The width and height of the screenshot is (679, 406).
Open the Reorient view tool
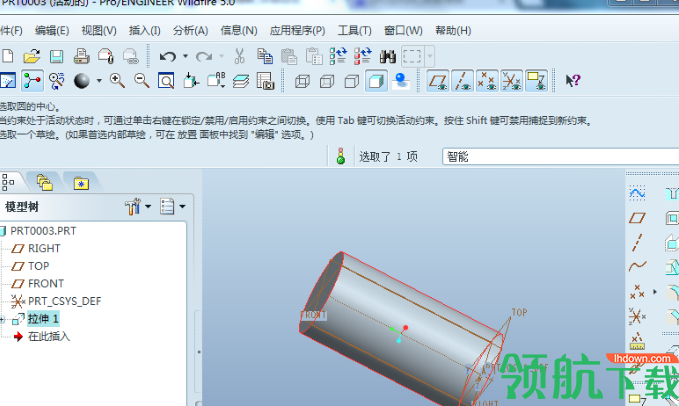click(x=191, y=81)
